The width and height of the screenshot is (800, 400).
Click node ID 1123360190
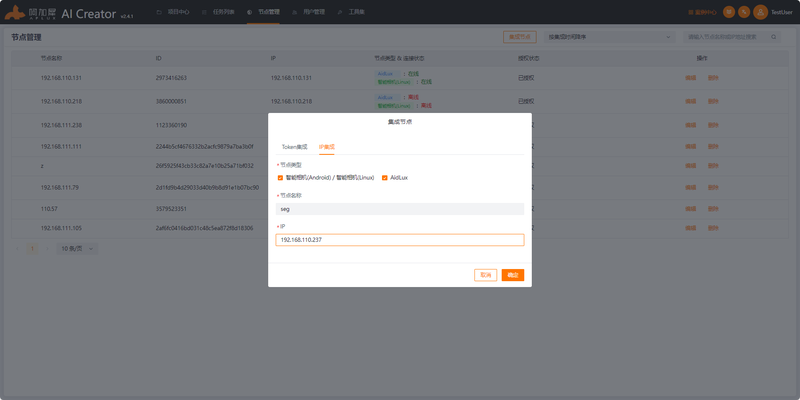click(171, 125)
